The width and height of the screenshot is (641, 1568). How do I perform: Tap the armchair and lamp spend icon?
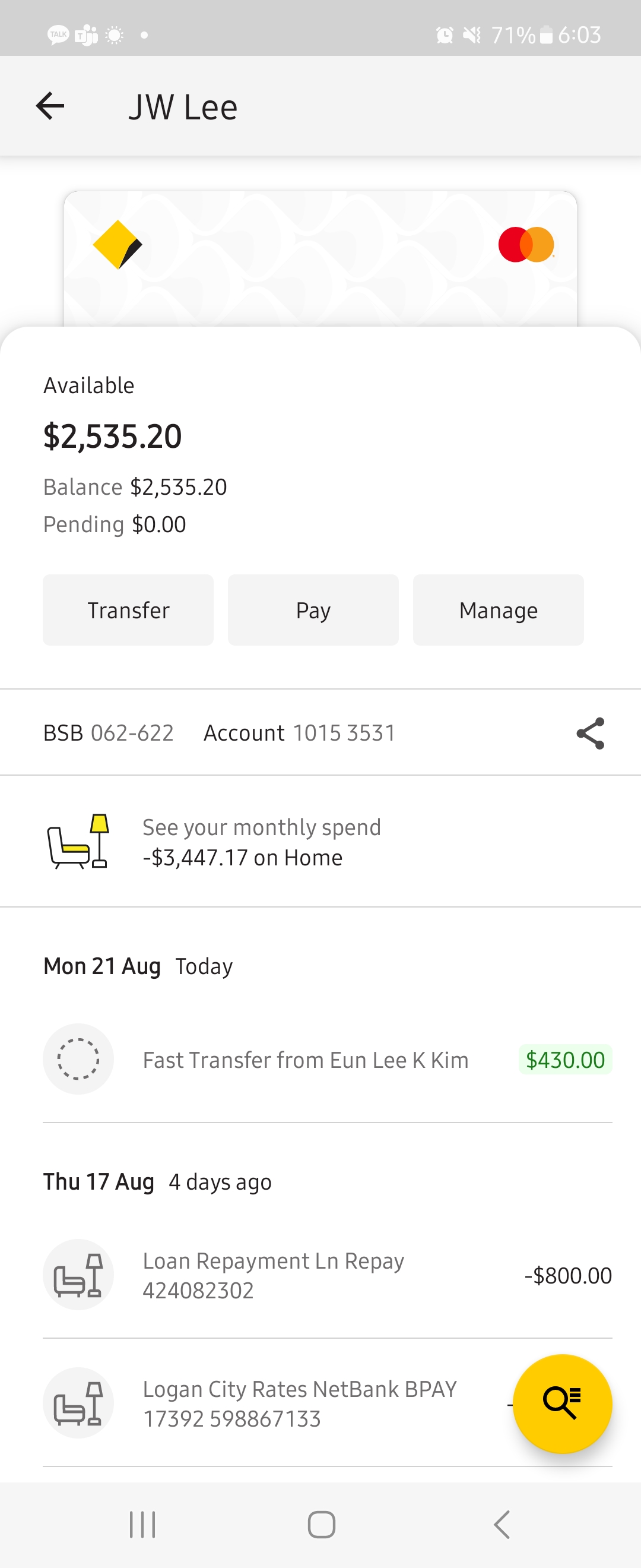[x=78, y=842]
